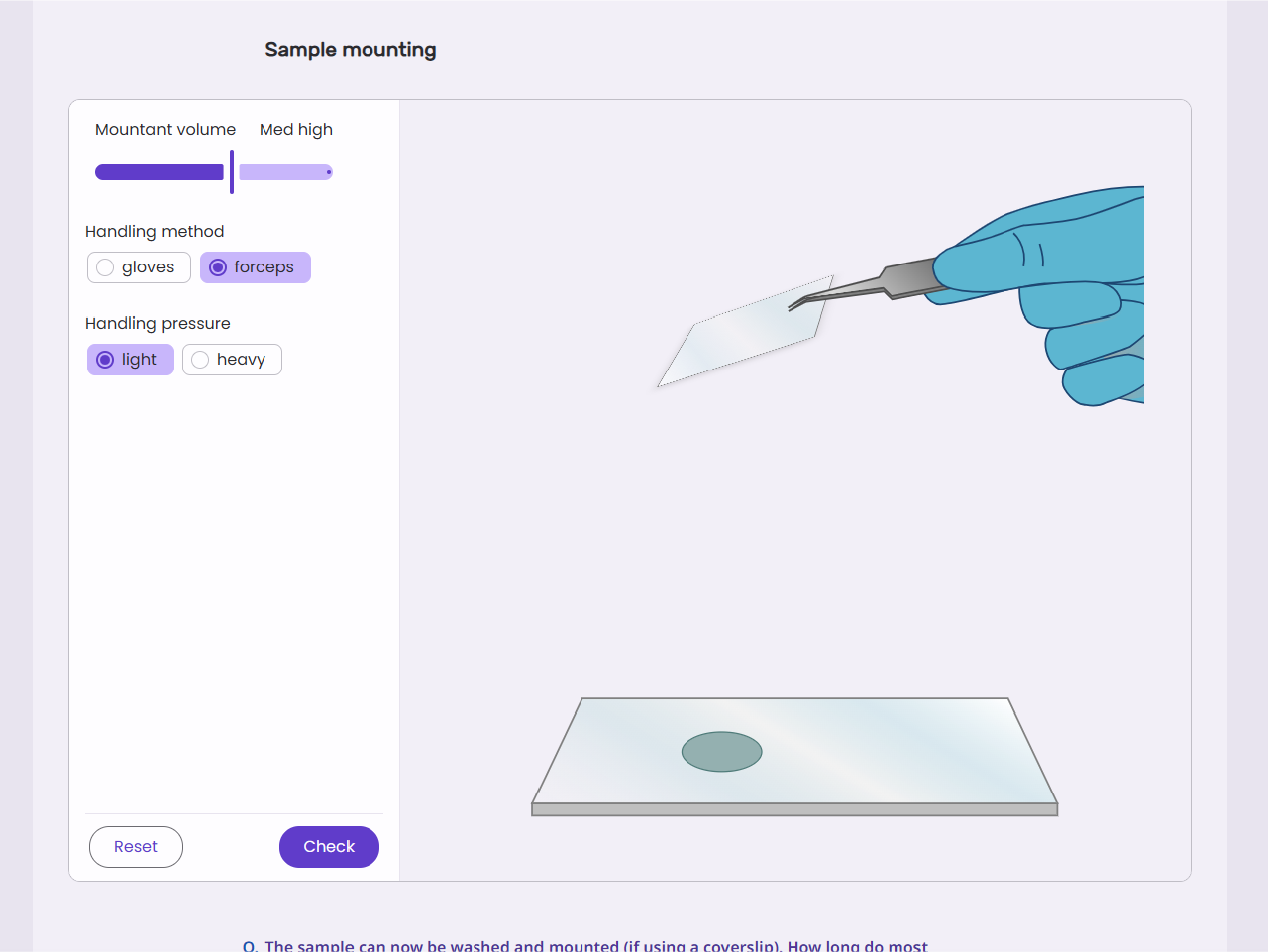Click the light unfilled part of volume slider

coord(285,172)
